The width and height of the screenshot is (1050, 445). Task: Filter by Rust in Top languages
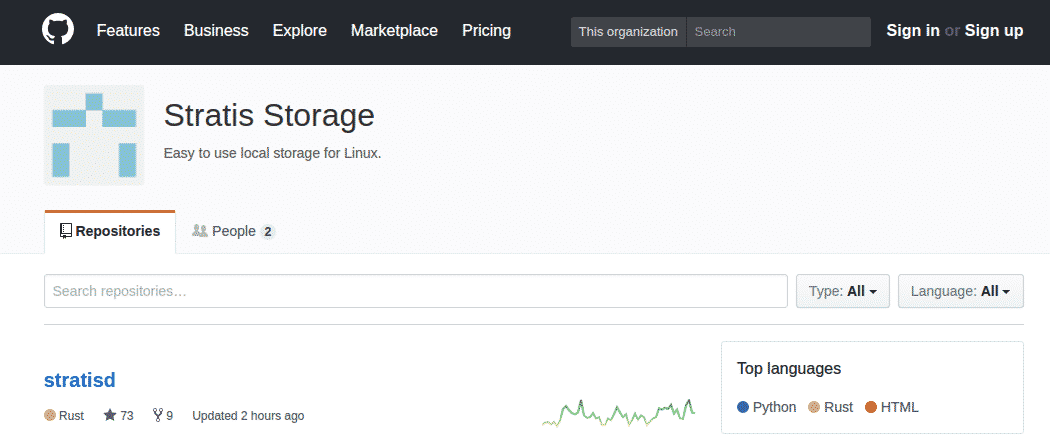point(830,407)
